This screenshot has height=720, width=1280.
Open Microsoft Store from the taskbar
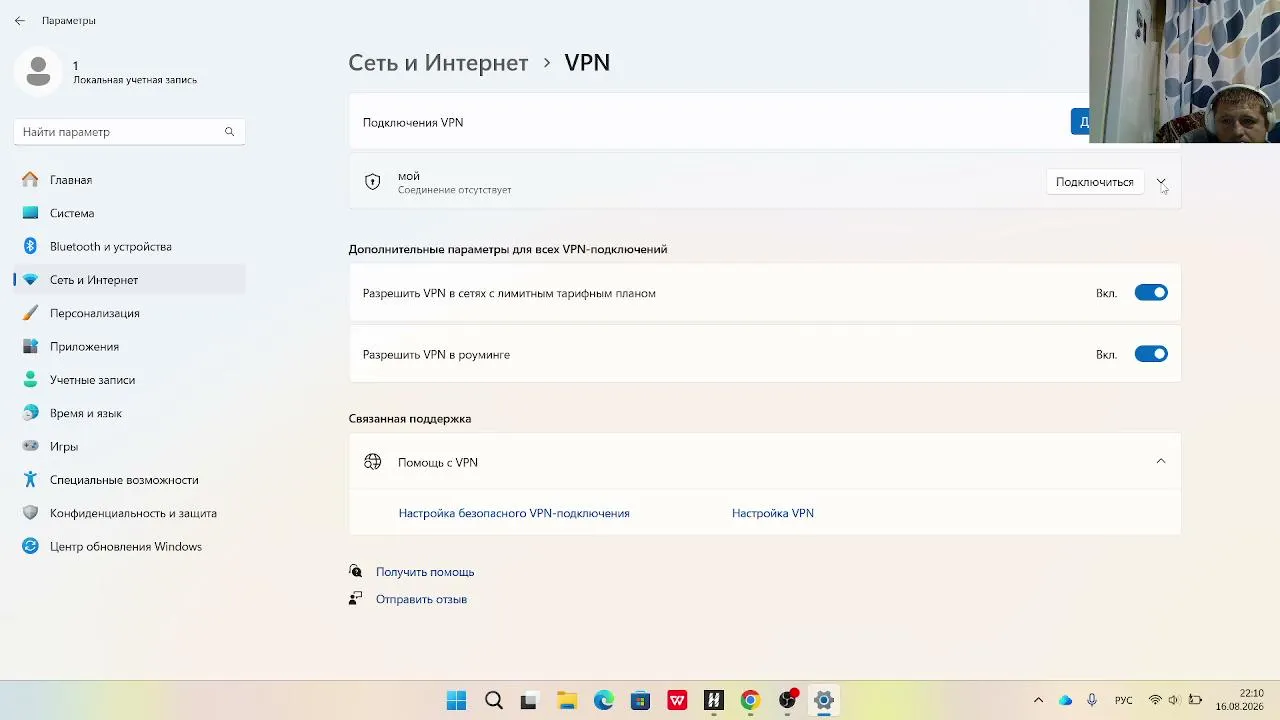(x=640, y=700)
